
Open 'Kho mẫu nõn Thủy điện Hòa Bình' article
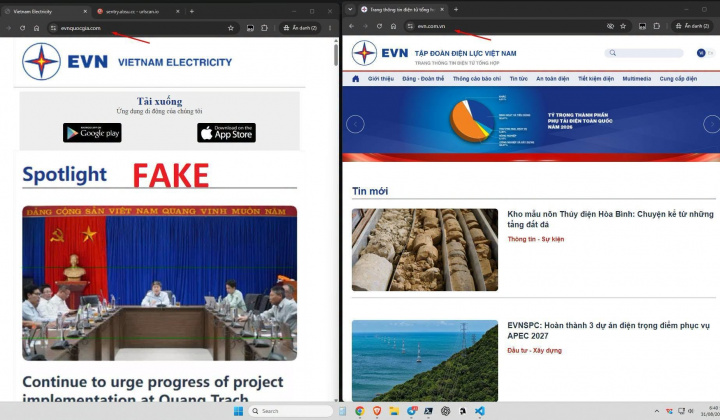pyautogui.click(x=610, y=219)
